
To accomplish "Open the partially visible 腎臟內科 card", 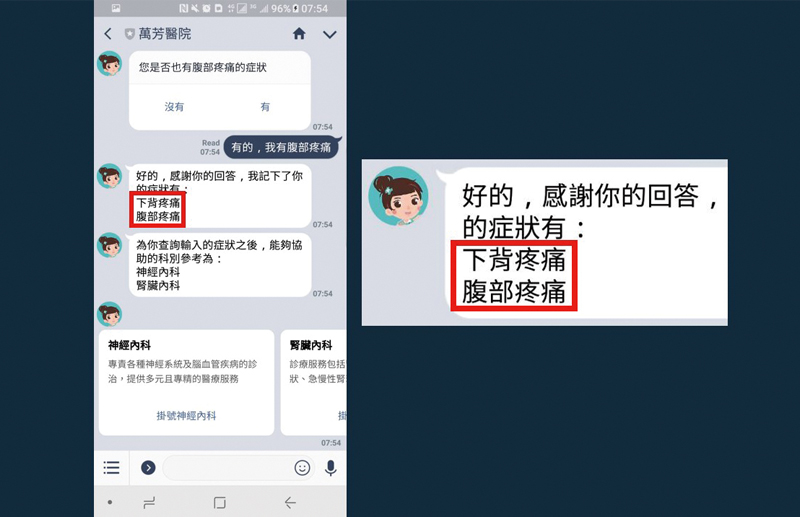I will [313, 383].
